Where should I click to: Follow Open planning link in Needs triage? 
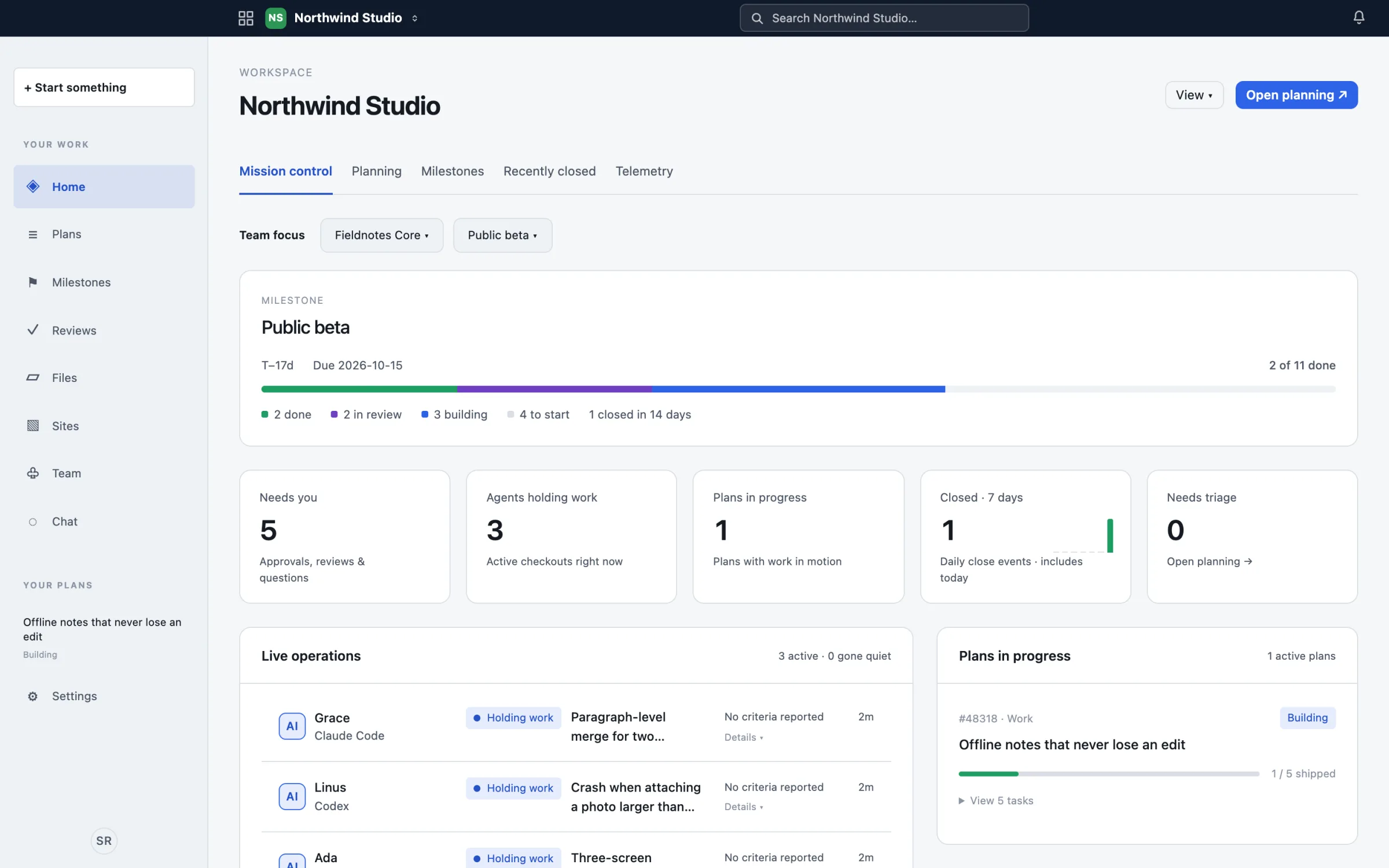pyautogui.click(x=1210, y=561)
